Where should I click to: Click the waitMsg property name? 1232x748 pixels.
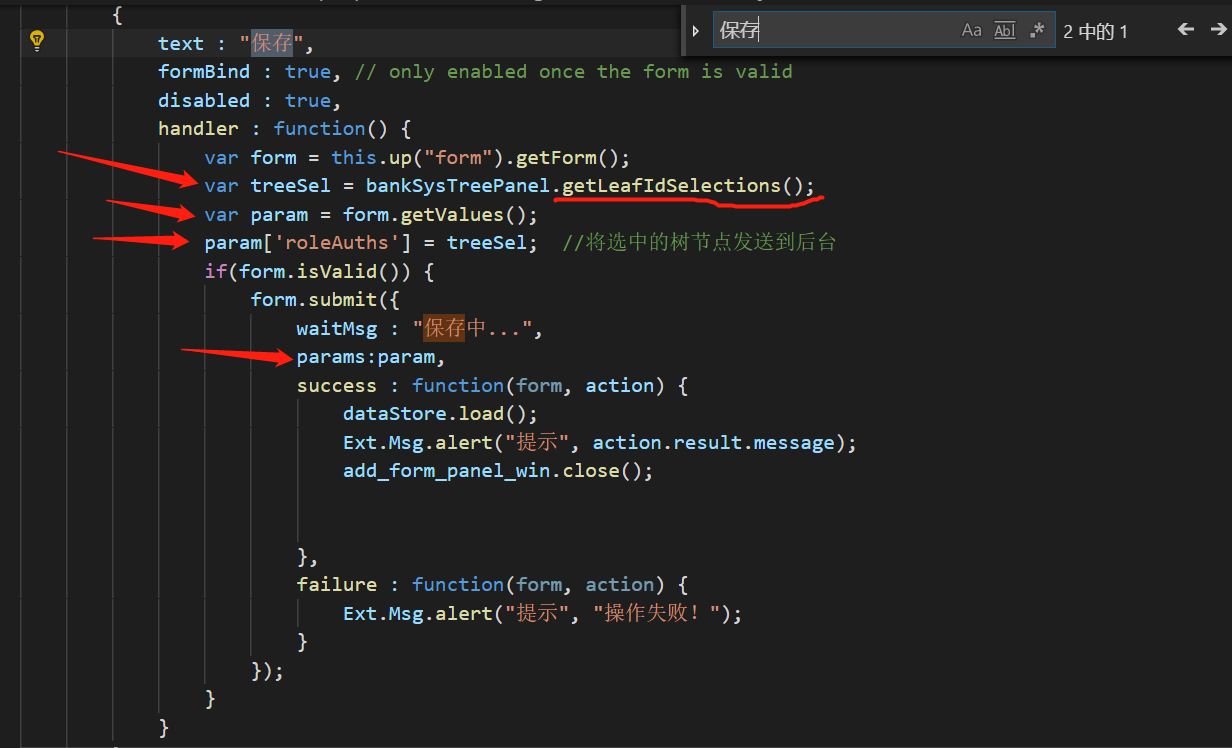pyautogui.click(x=337, y=327)
